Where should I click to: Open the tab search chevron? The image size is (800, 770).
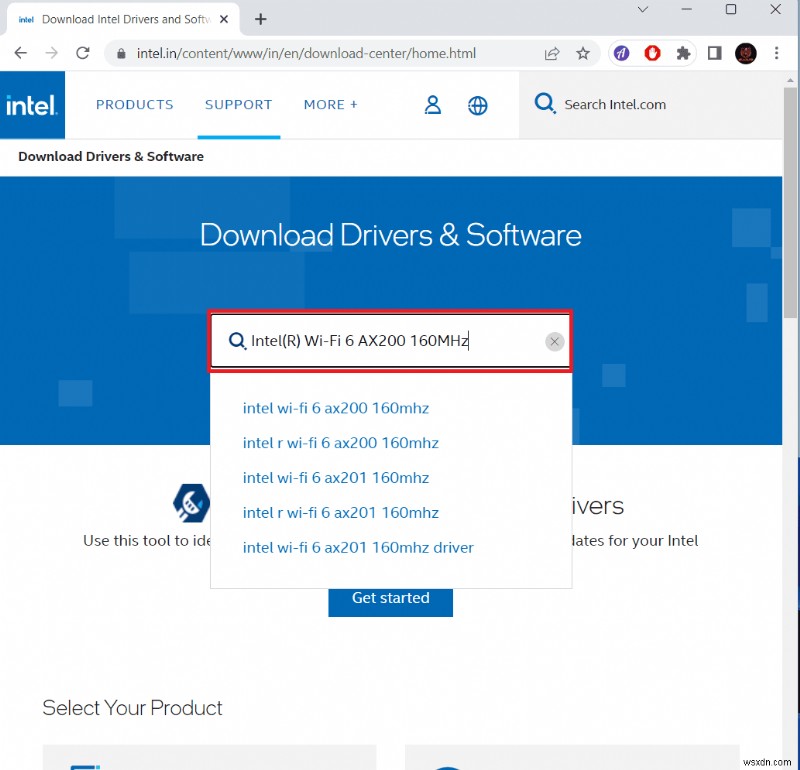click(x=643, y=9)
